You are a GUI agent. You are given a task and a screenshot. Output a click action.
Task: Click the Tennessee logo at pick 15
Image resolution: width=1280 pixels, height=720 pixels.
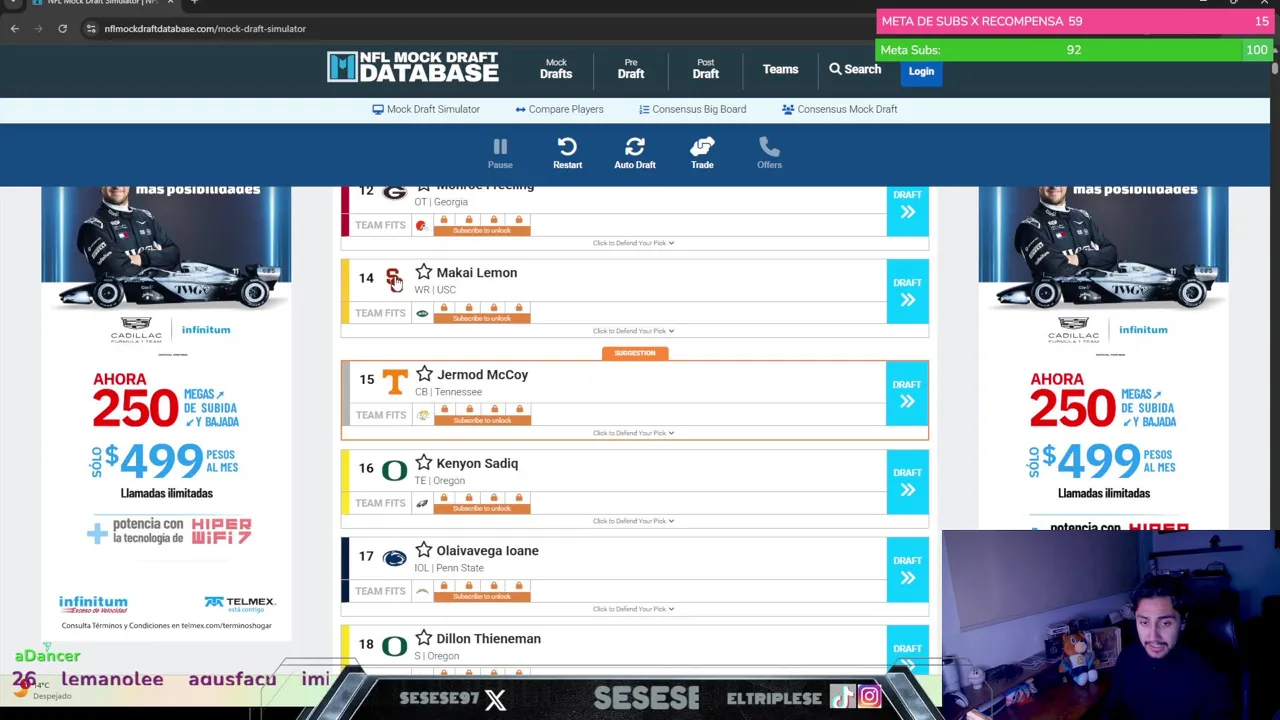[395, 380]
